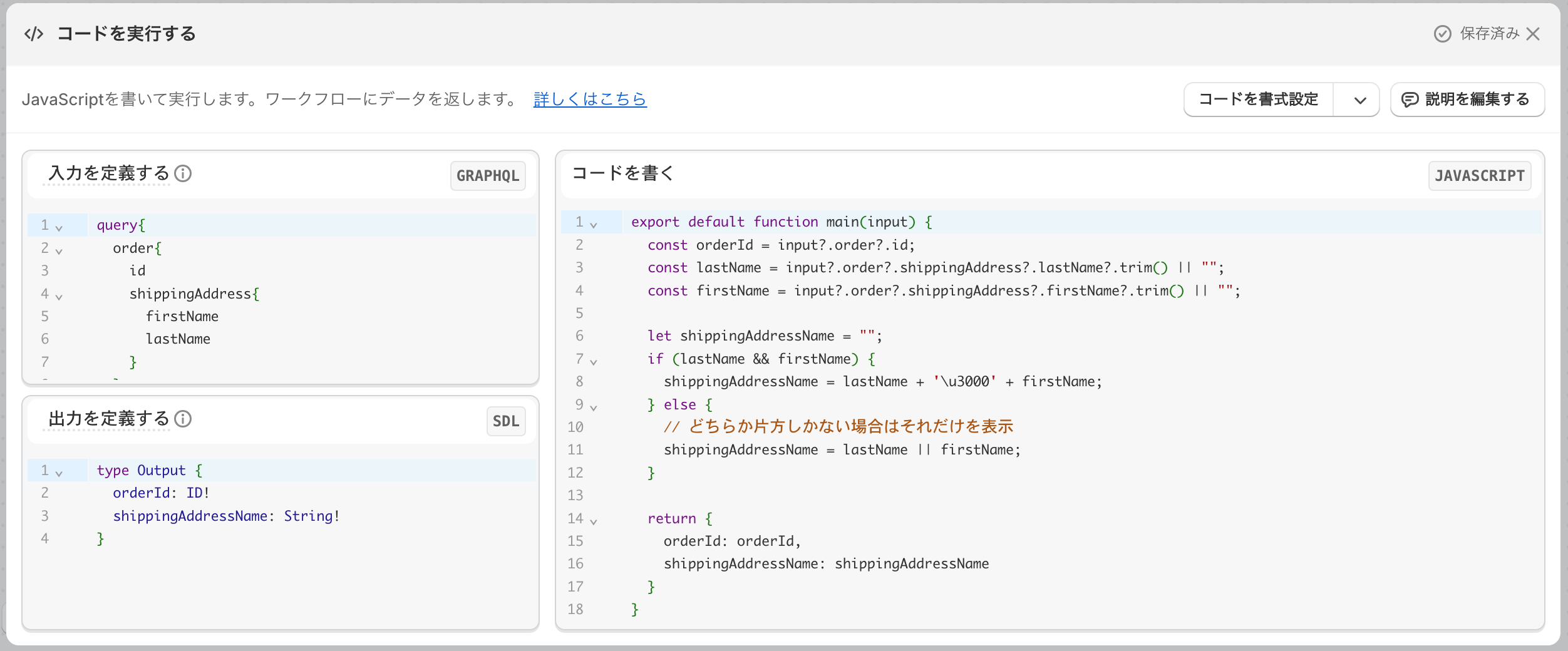Screen dimensions: 1568x651
Task: Click the GRAPHQL badge in input panel
Action: pyautogui.click(x=488, y=176)
